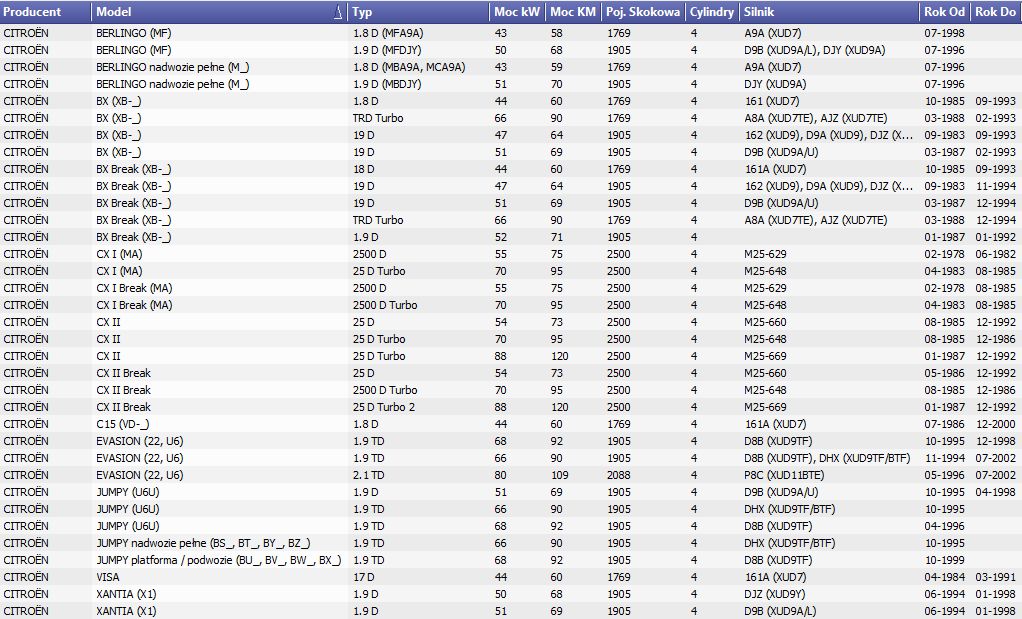Select the 1.9 D (MFDJY) type cell
The image size is (1022, 619).
coord(387,50)
